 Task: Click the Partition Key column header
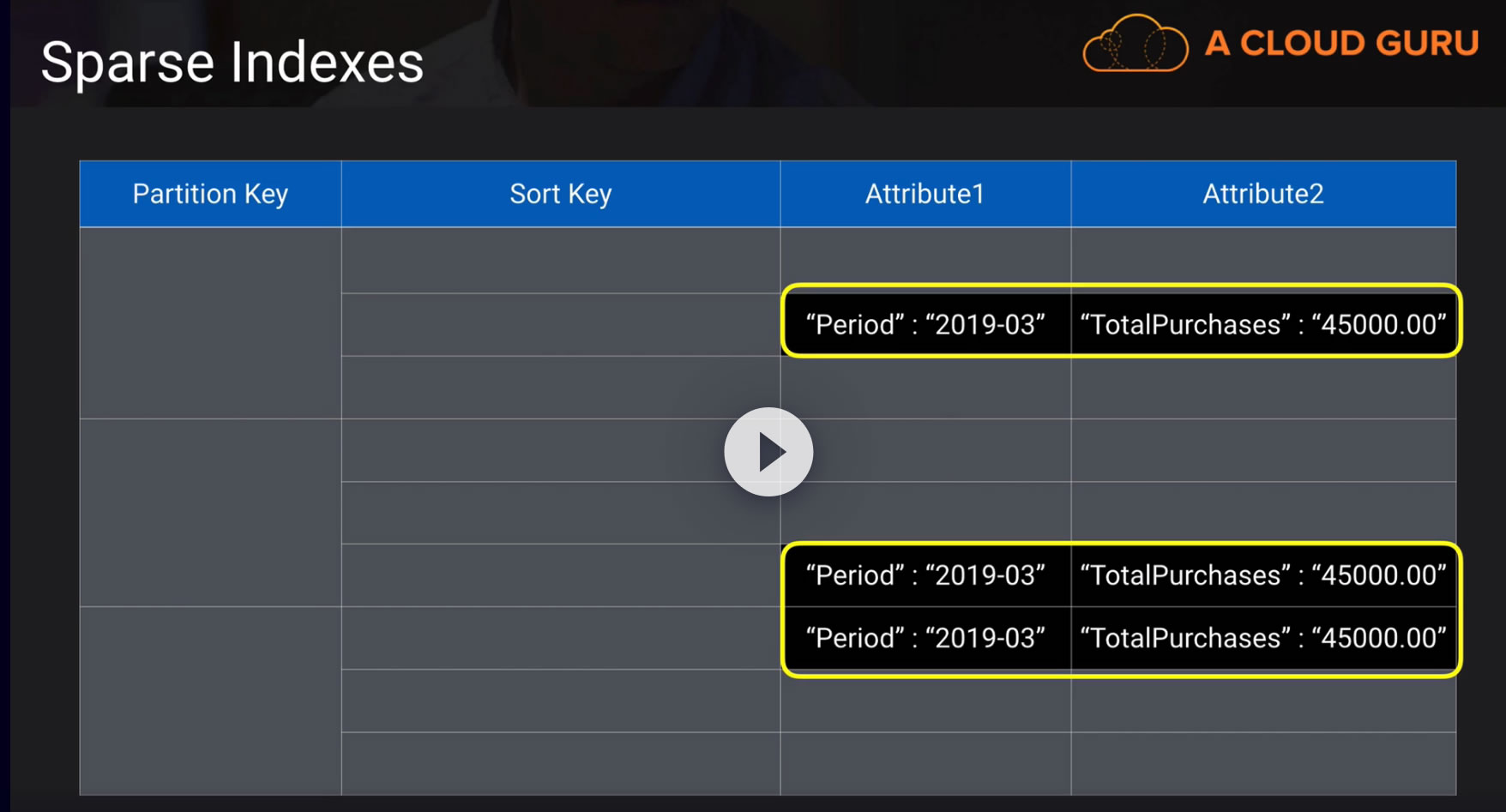(x=210, y=194)
